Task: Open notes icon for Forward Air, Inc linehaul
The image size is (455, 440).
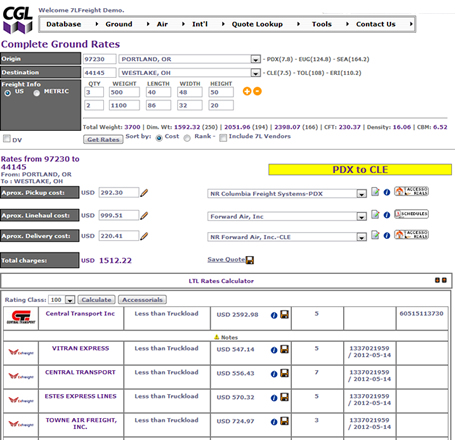Action: point(375,214)
